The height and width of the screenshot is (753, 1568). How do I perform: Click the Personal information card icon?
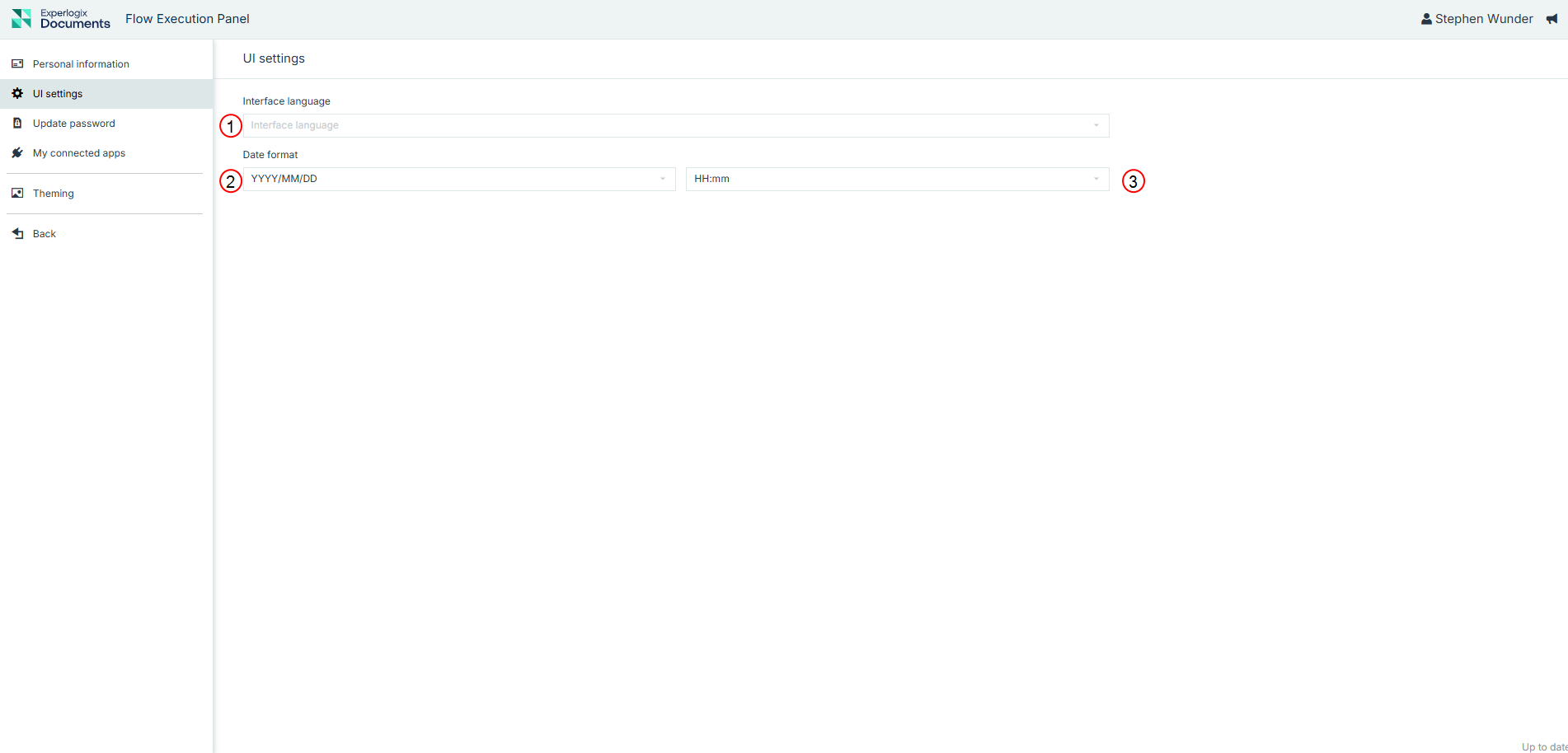(17, 63)
